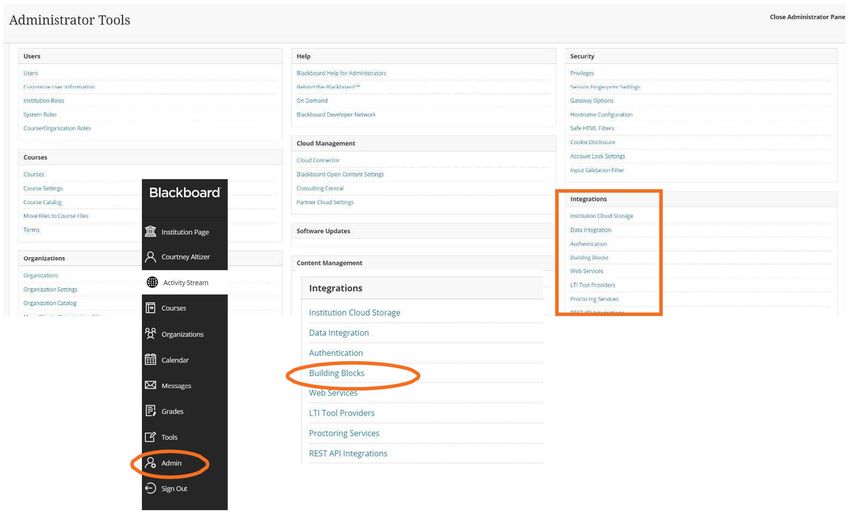Click the Content Management section header
This screenshot has width=850, height=525.
coord(329,262)
